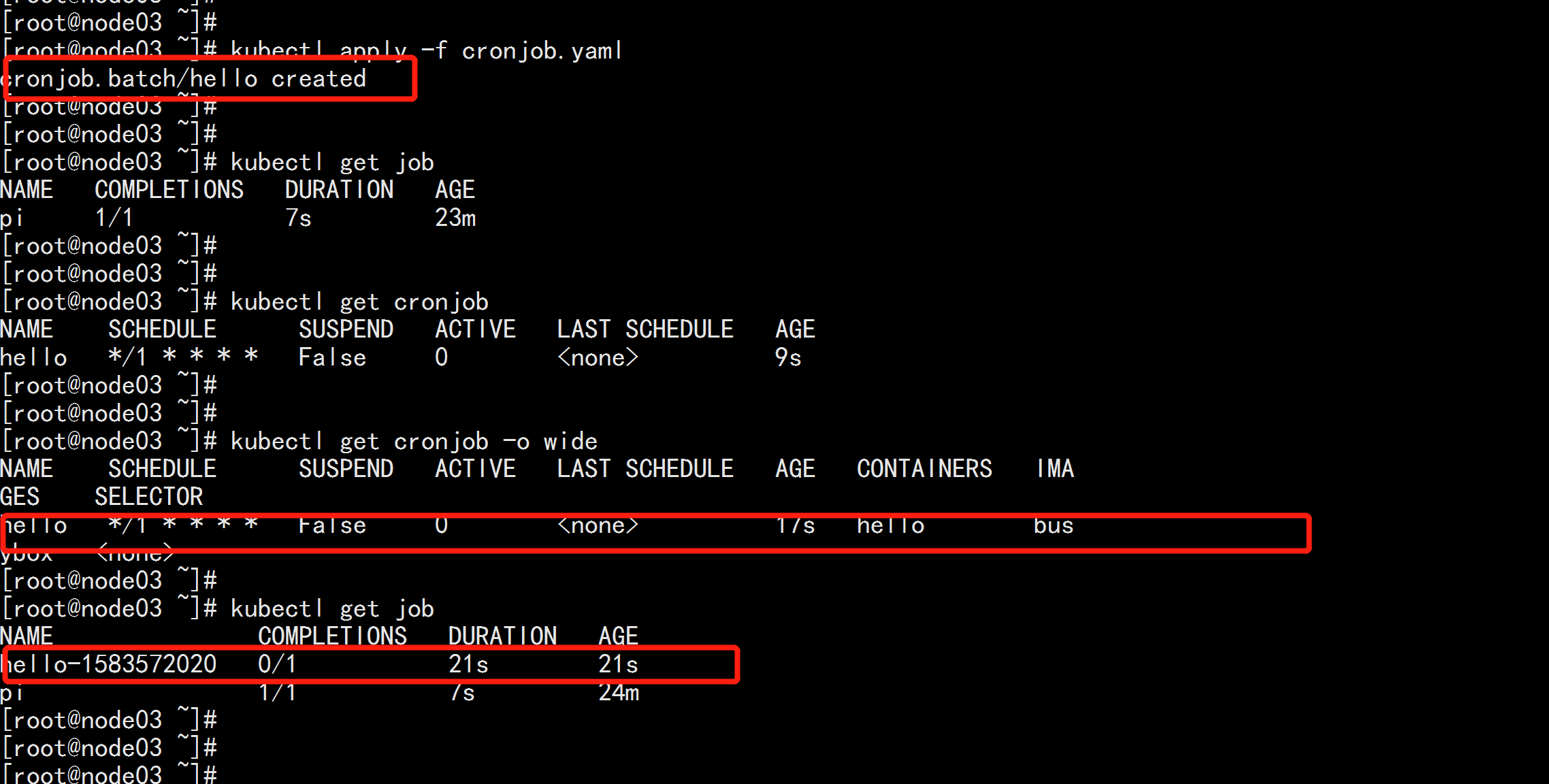1549x784 pixels.
Task: Click the 'CONTAINERS' column header
Action: (924, 469)
